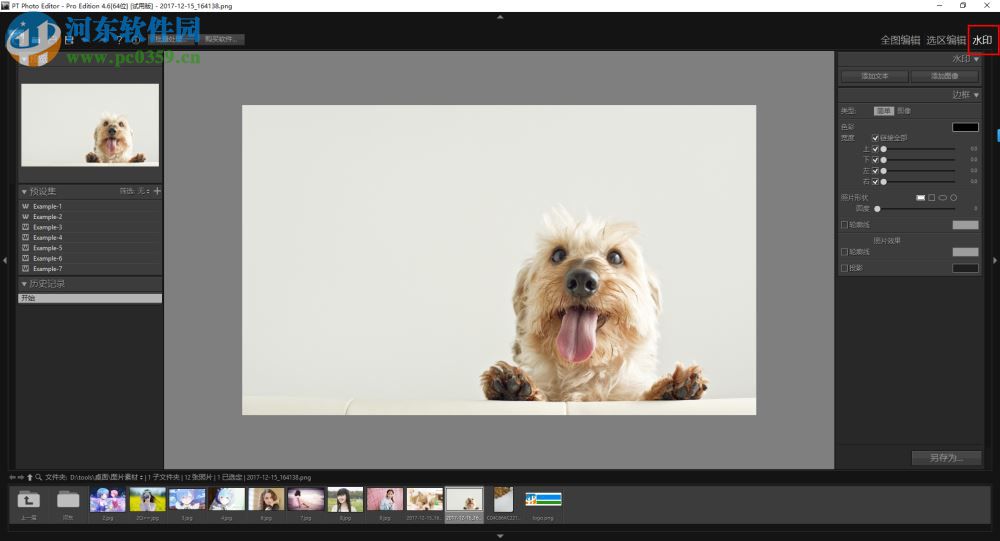Click the preset icon beside Example-6
Viewport: 1000px width, 541px height.
(x=26, y=258)
